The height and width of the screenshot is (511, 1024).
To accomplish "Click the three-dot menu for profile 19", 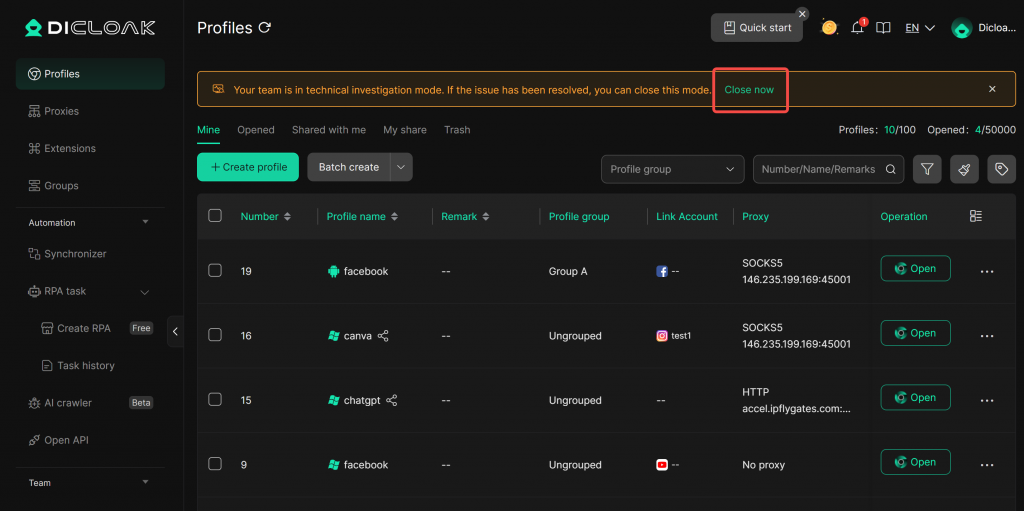I will point(987,271).
